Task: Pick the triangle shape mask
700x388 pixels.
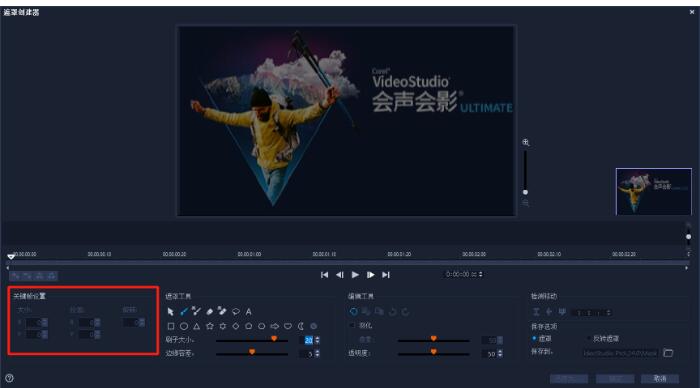Action: 196,326
